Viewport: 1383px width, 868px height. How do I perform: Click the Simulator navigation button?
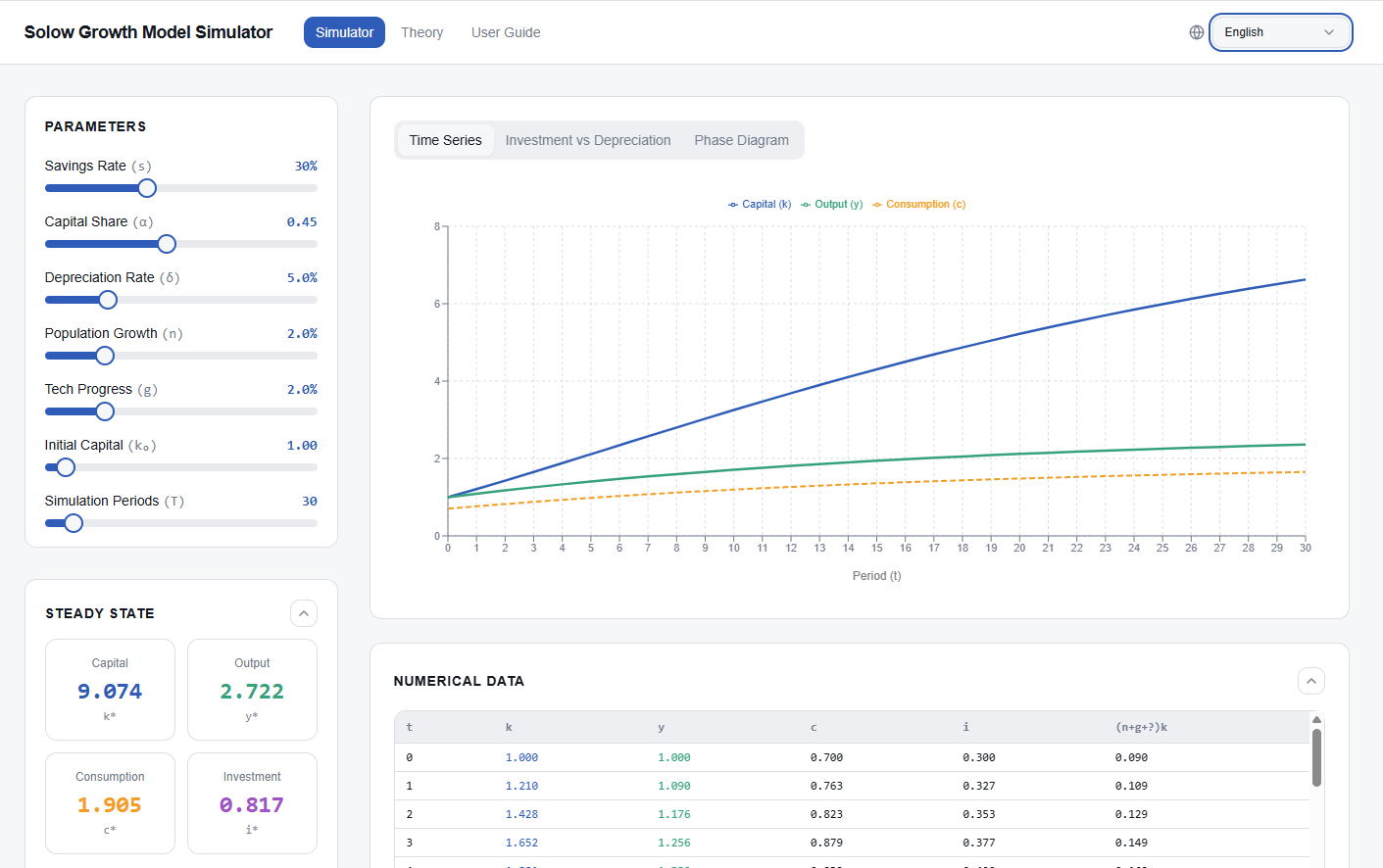[344, 32]
